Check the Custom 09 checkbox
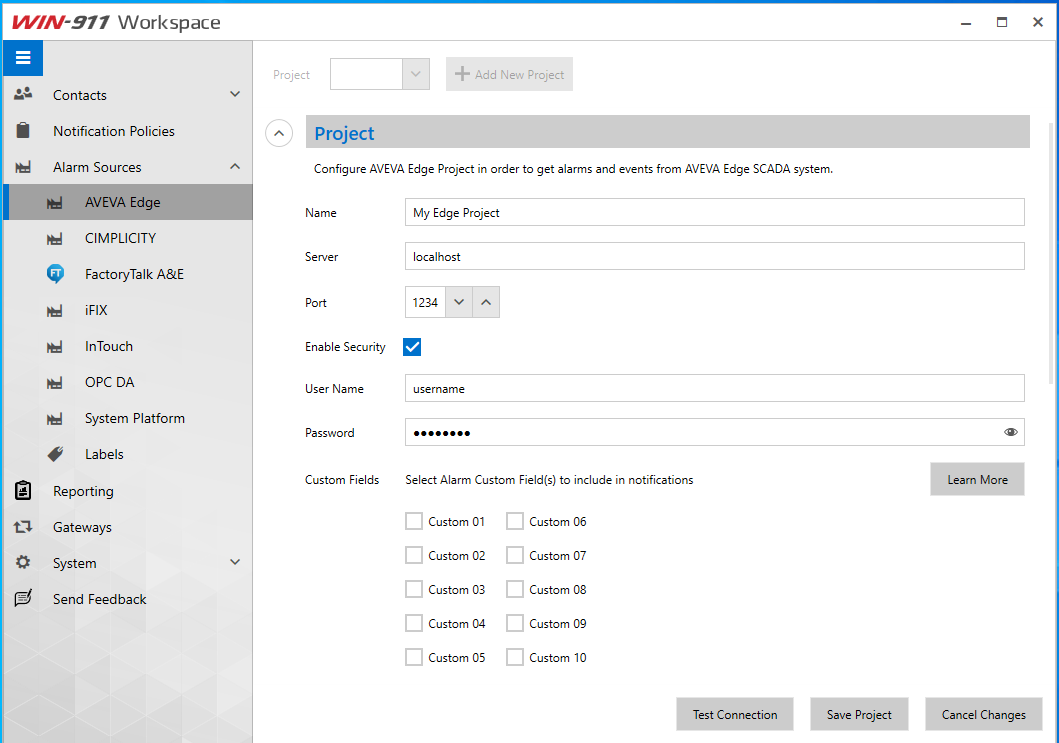Screen dimensions: 1059x743 pyautogui.click(x=515, y=623)
